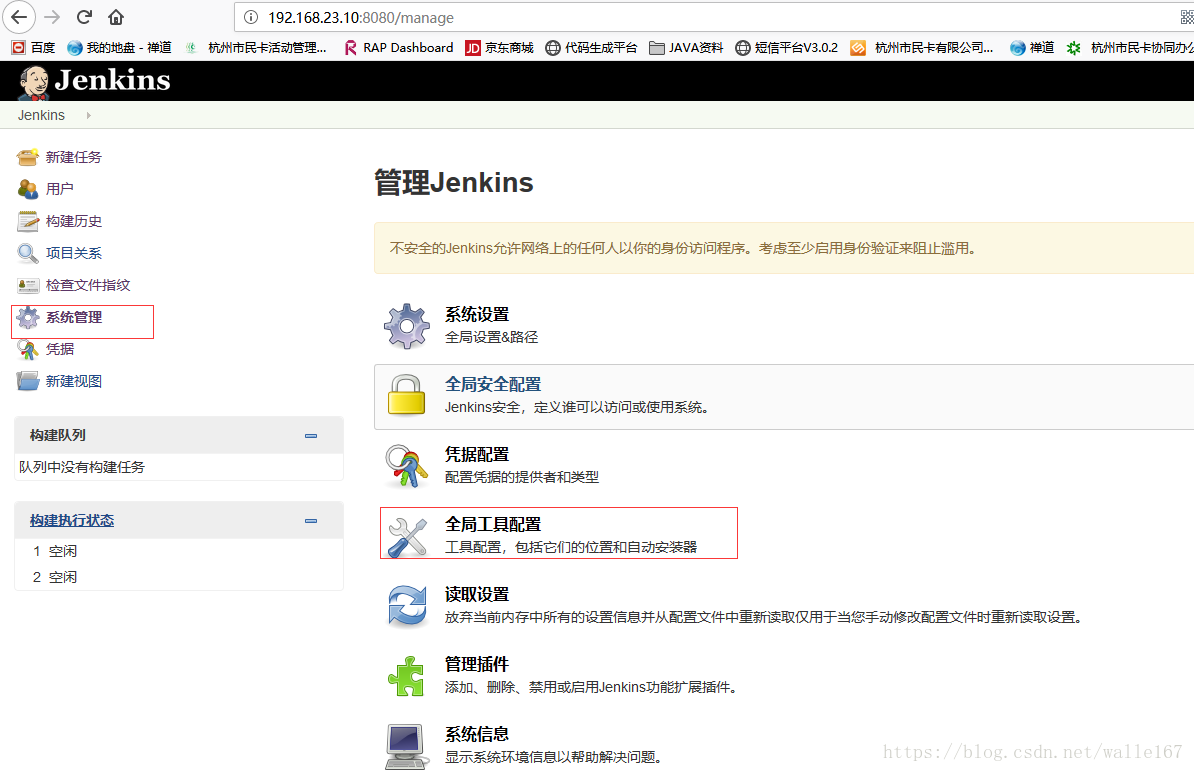
Task: Click the 新建任务 sidebar icon
Action: [x=27, y=157]
